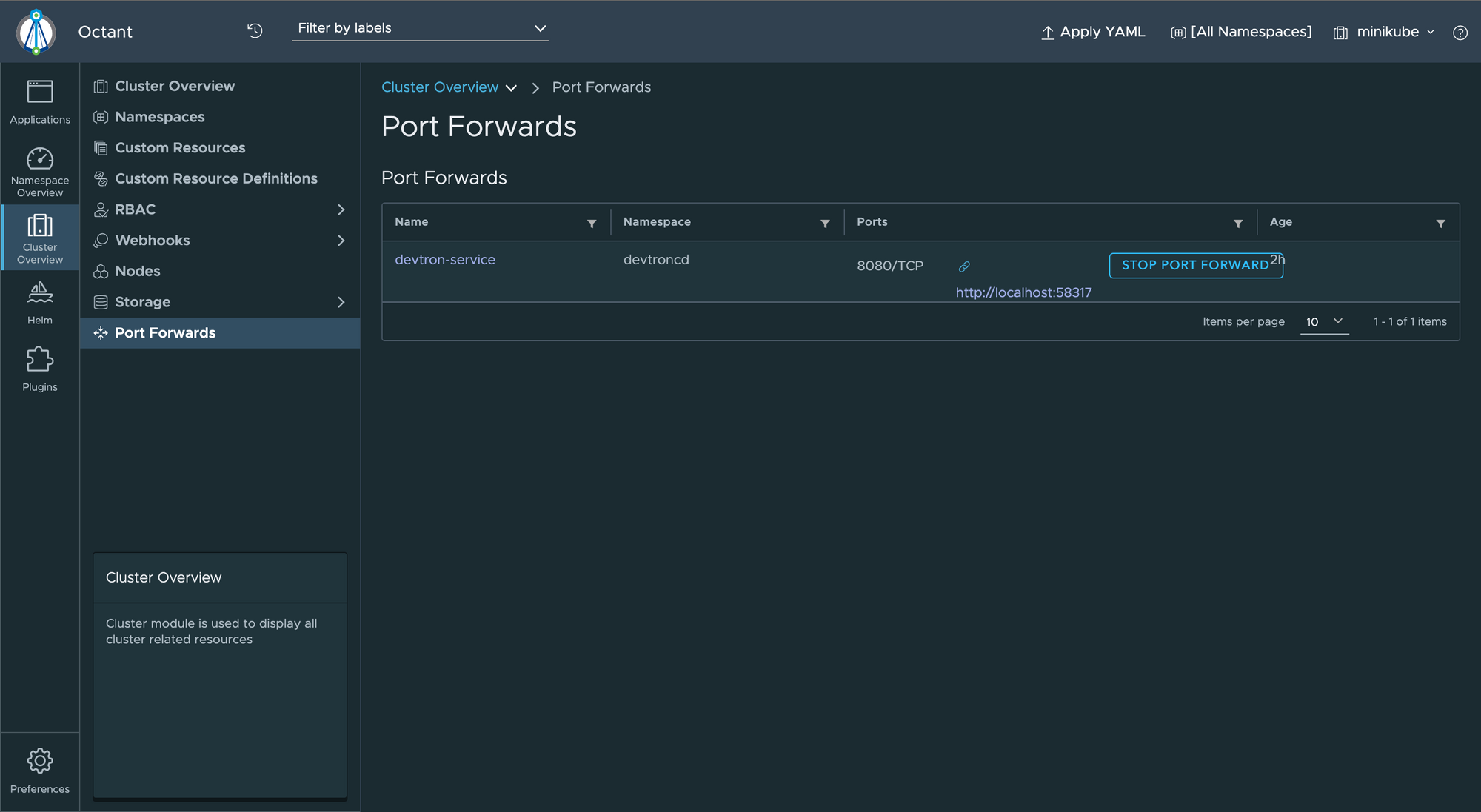The height and width of the screenshot is (812, 1481).
Task: Toggle the Ports column filter
Action: pyautogui.click(x=1238, y=222)
